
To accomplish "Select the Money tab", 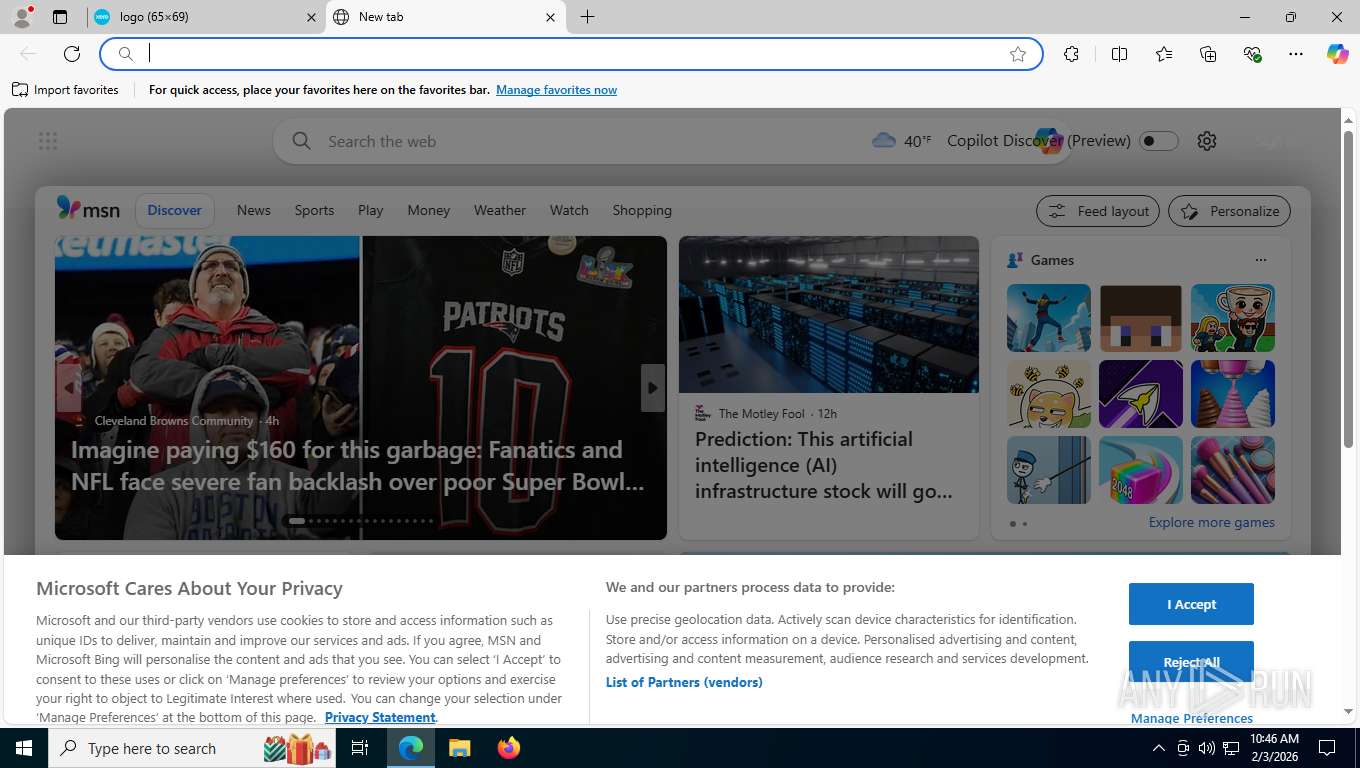I will (428, 210).
